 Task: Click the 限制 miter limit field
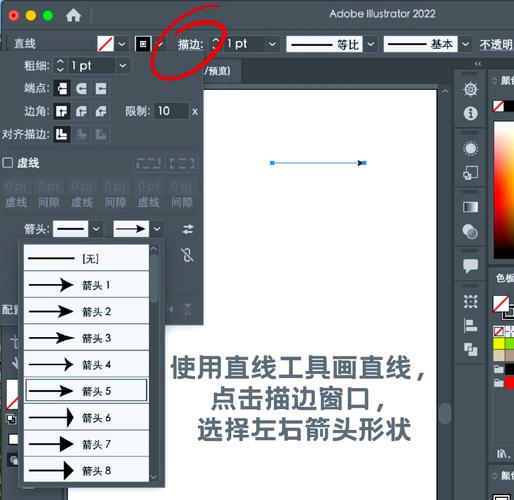pyautogui.click(x=172, y=111)
